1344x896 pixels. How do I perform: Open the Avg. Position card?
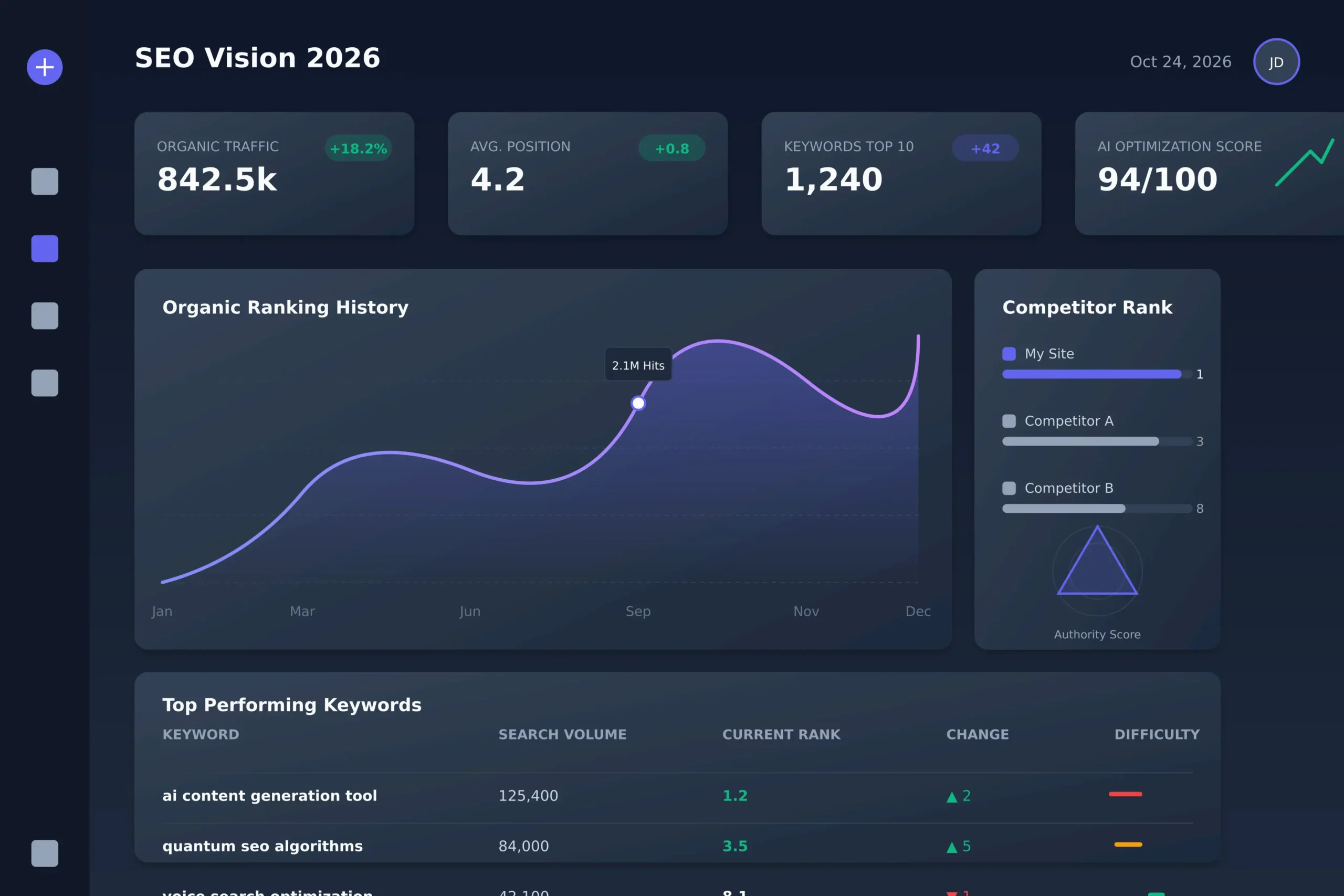(x=587, y=174)
